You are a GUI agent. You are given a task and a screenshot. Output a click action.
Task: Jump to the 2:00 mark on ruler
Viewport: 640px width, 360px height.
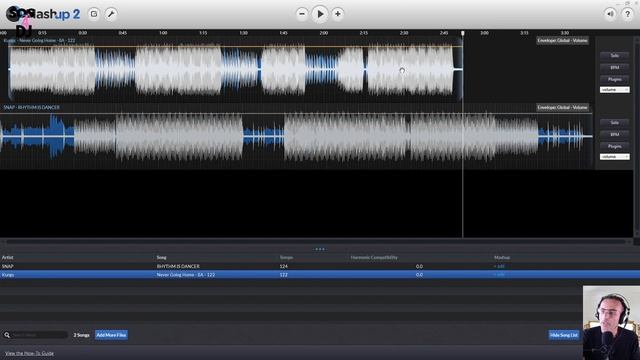tap(324, 33)
